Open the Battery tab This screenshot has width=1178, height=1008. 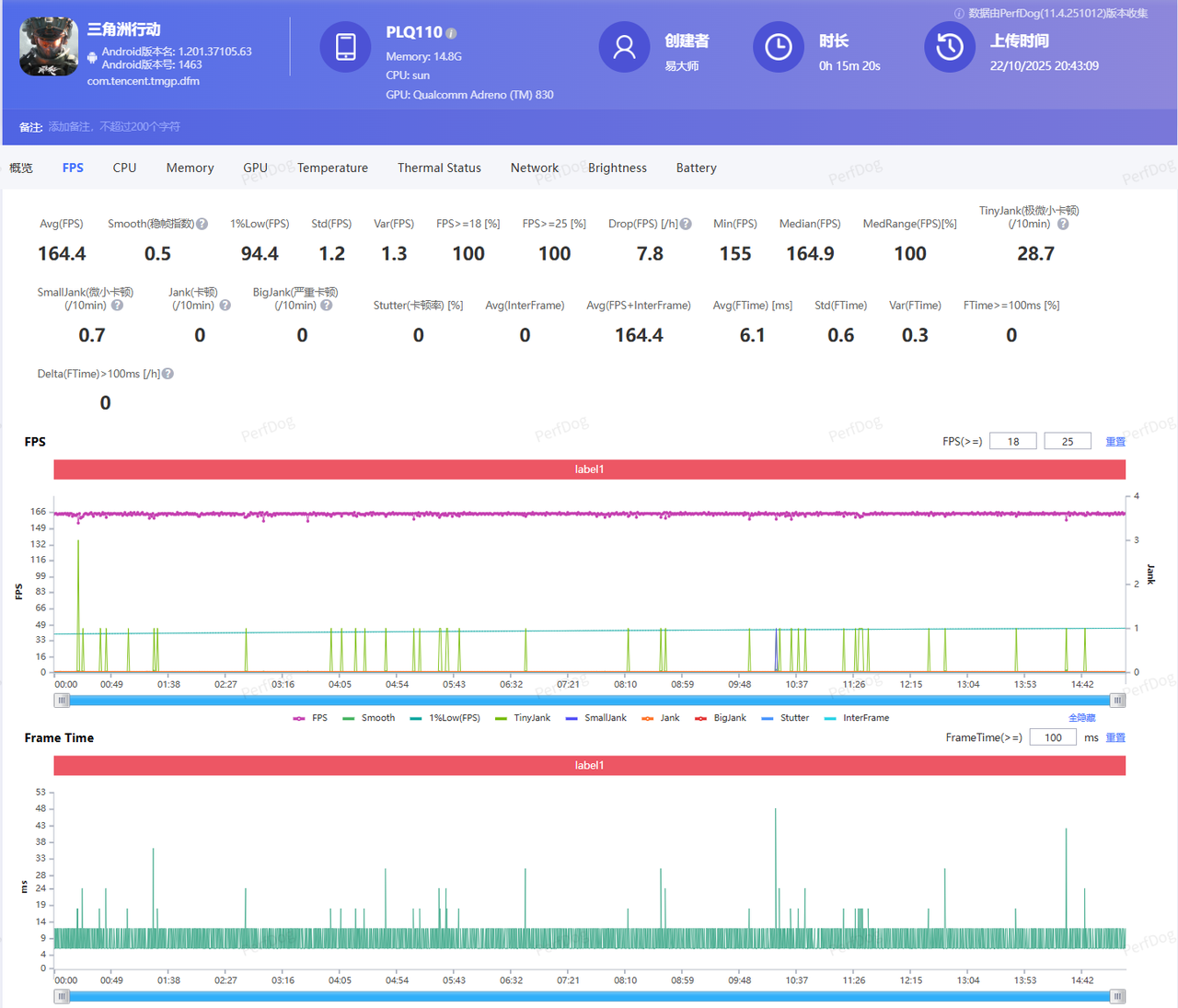[x=696, y=168]
